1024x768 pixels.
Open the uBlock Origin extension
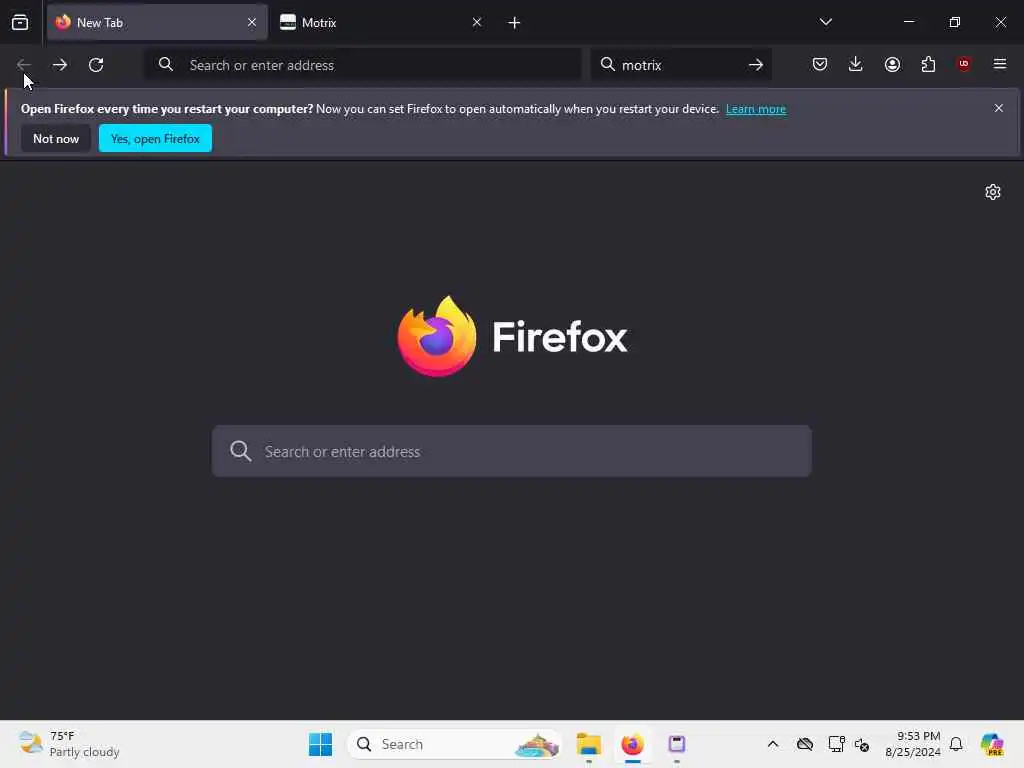tap(964, 64)
